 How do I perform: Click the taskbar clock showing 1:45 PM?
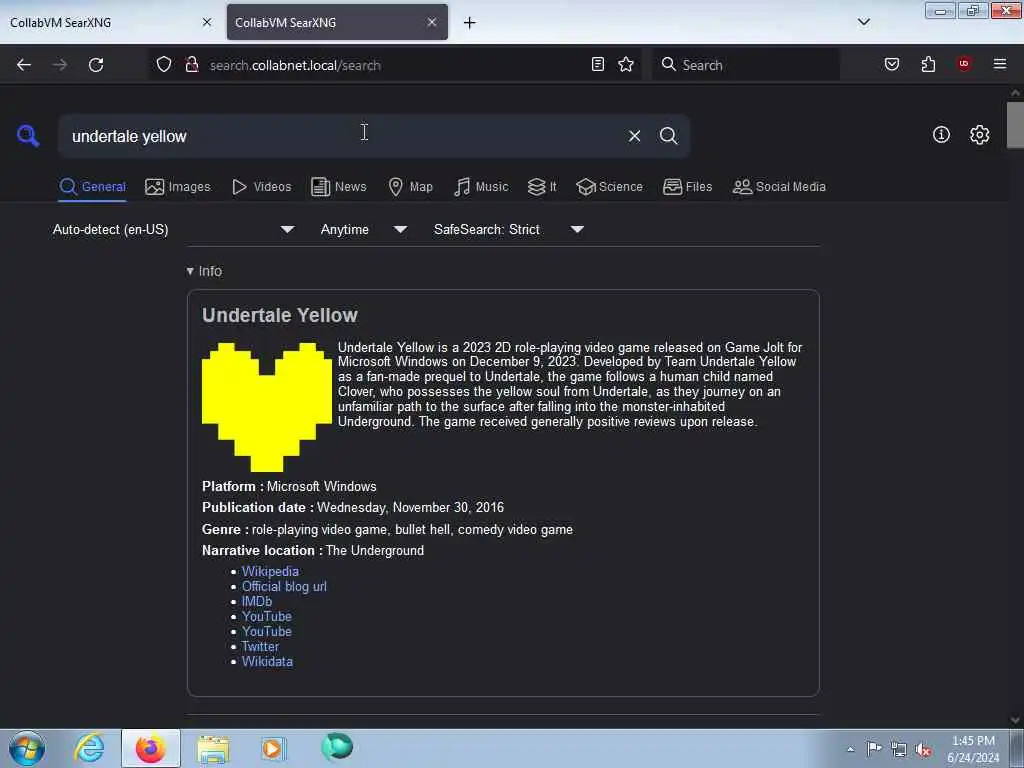click(x=973, y=749)
